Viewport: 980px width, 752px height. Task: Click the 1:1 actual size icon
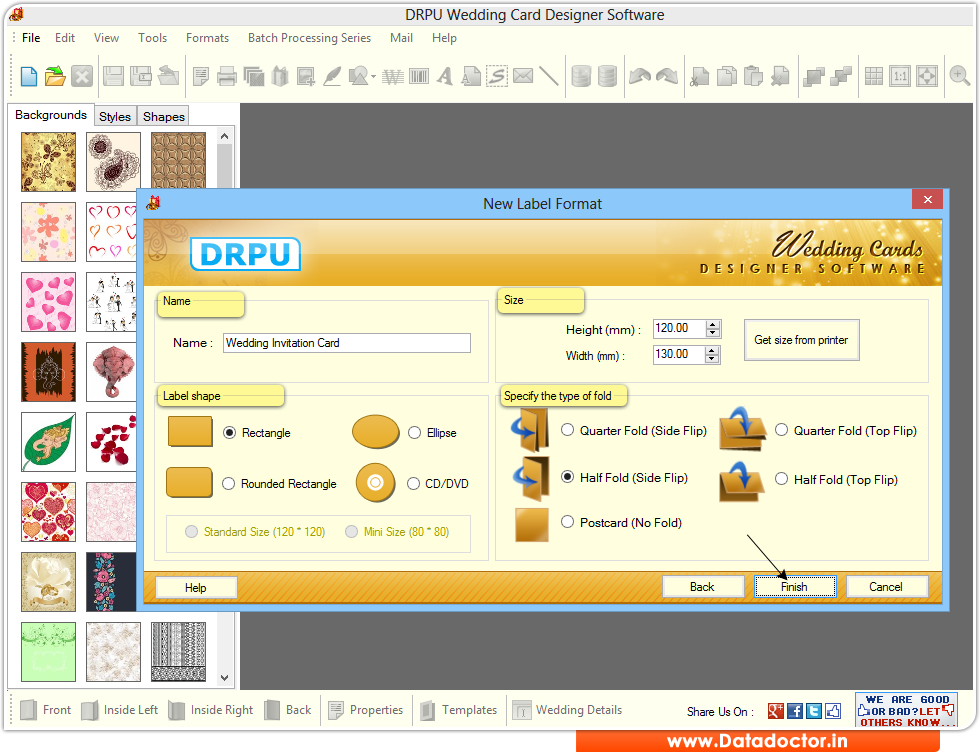click(x=900, y=76)
